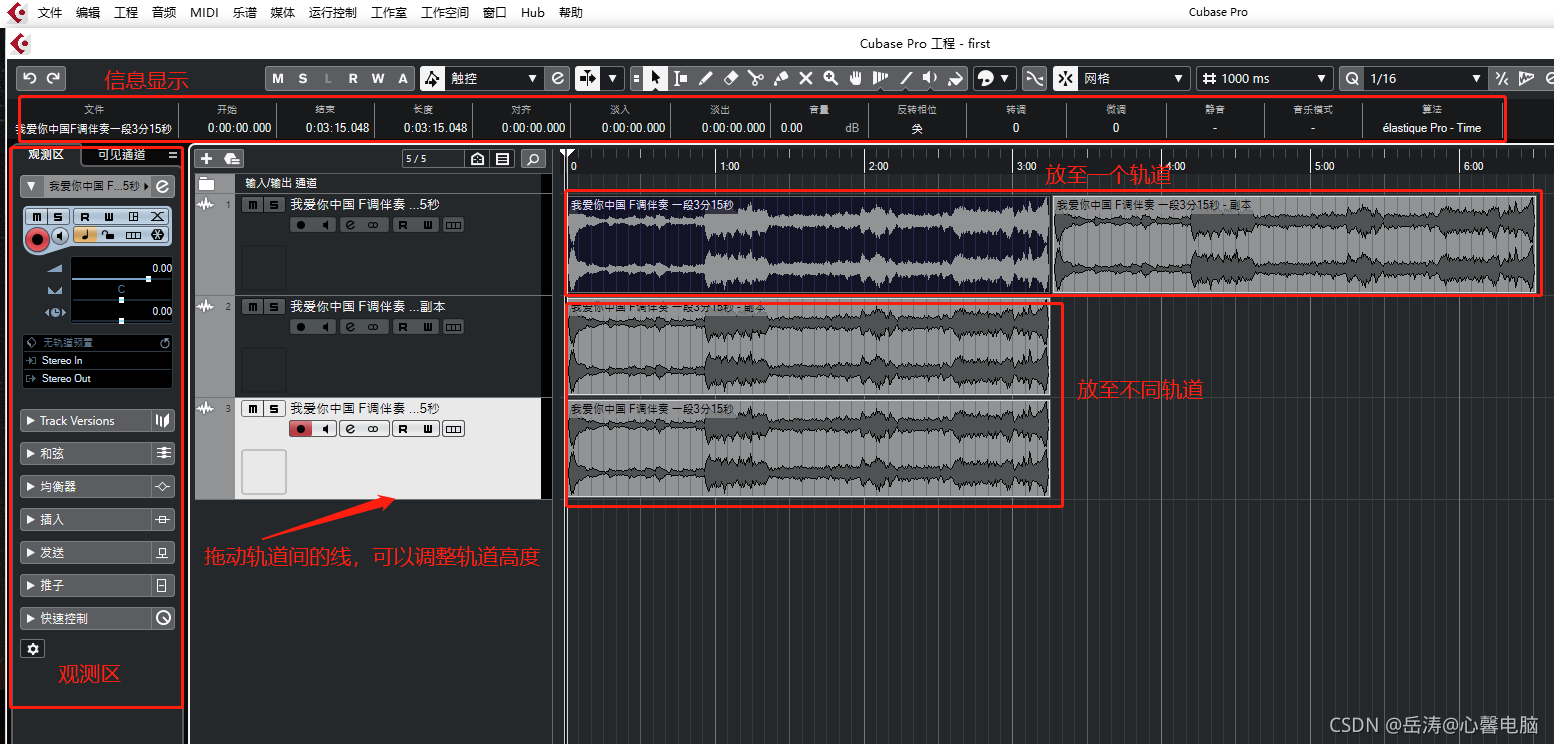Select the Erase tool

point(730,78)
